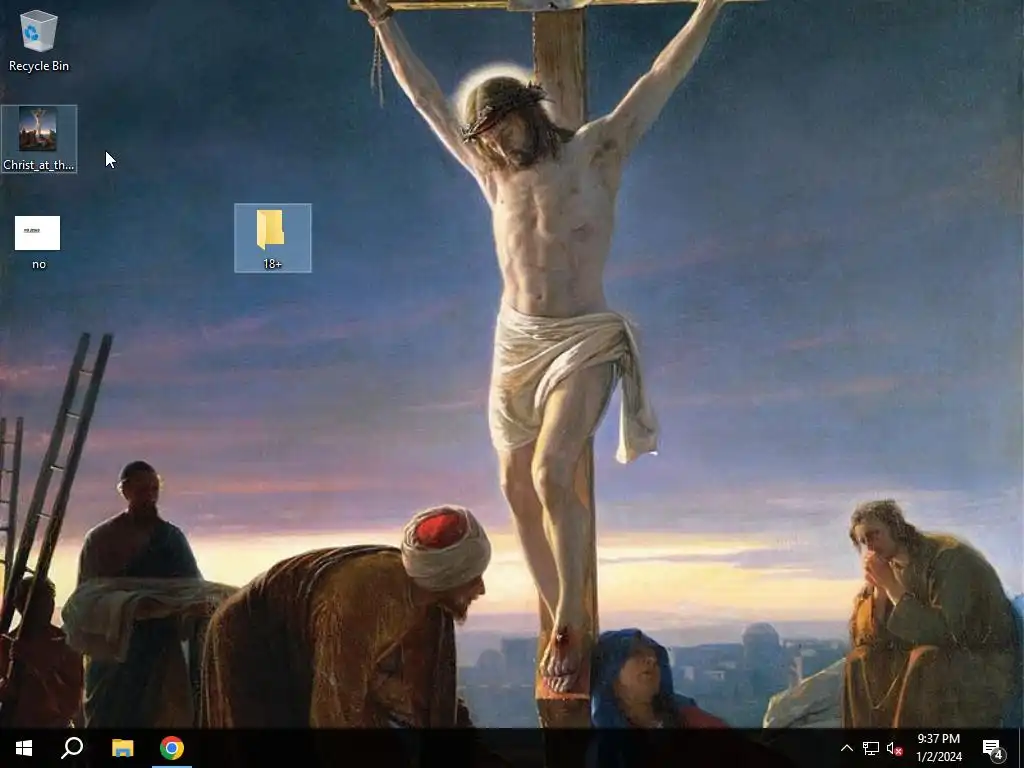Open Google Chrome from taskbar
Image resolution: width=1024 pixels, height=768 pixels.
(172, 748)
